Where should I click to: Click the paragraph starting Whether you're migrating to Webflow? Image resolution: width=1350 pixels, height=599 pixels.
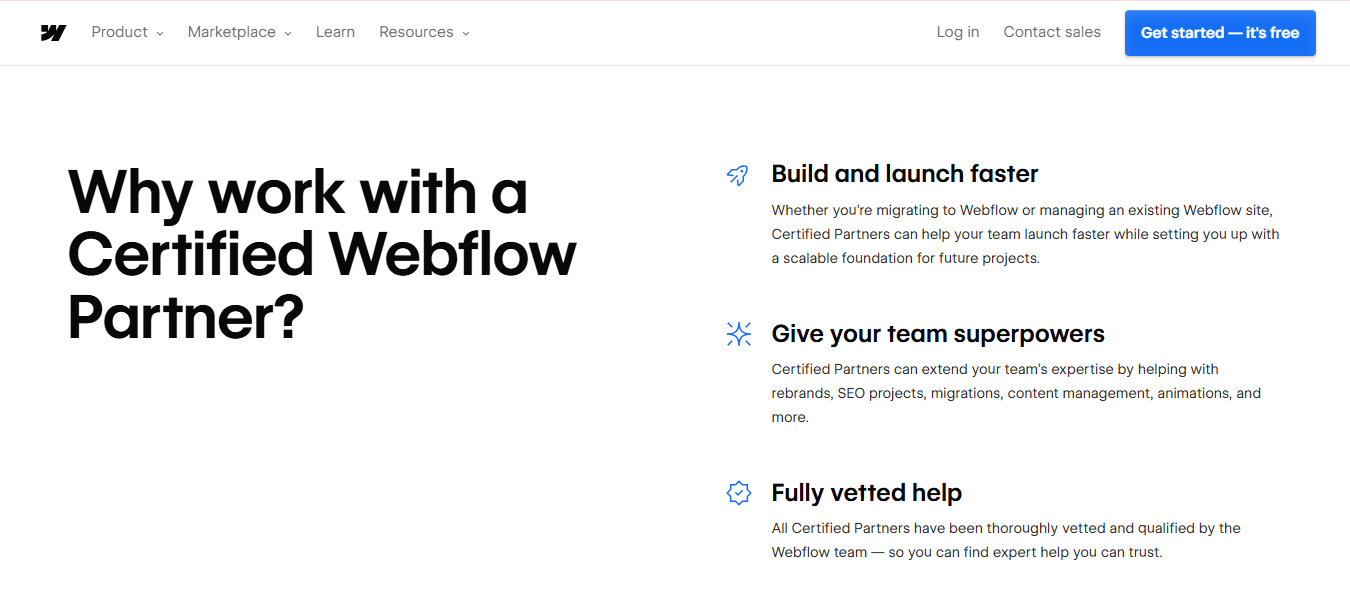pyautogui.click(x=1026, y=234)
